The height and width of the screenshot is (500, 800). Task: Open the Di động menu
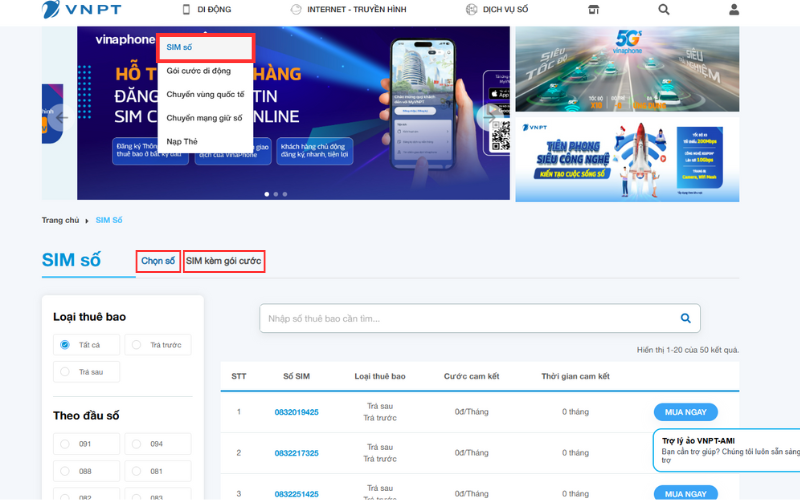(x=207, y=9)
